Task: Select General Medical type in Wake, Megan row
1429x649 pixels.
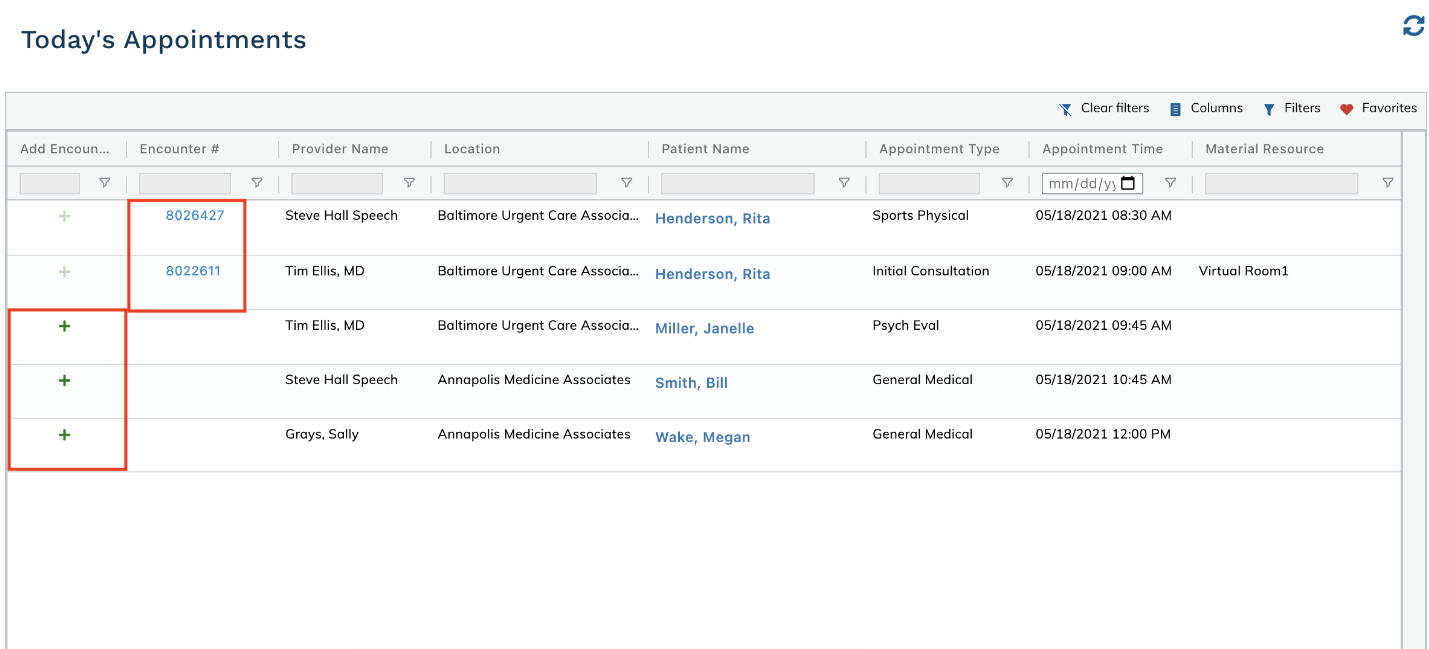Action: (923, 435)
